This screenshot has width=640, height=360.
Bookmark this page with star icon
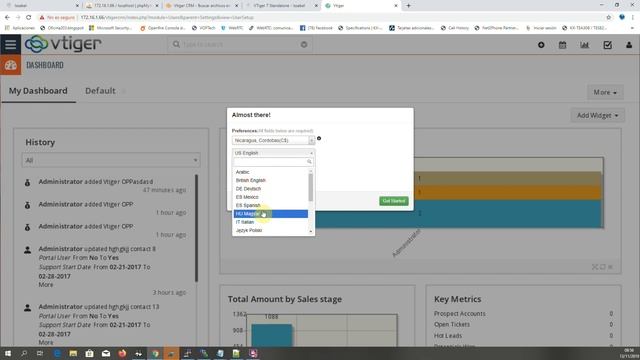click(609, 18)
